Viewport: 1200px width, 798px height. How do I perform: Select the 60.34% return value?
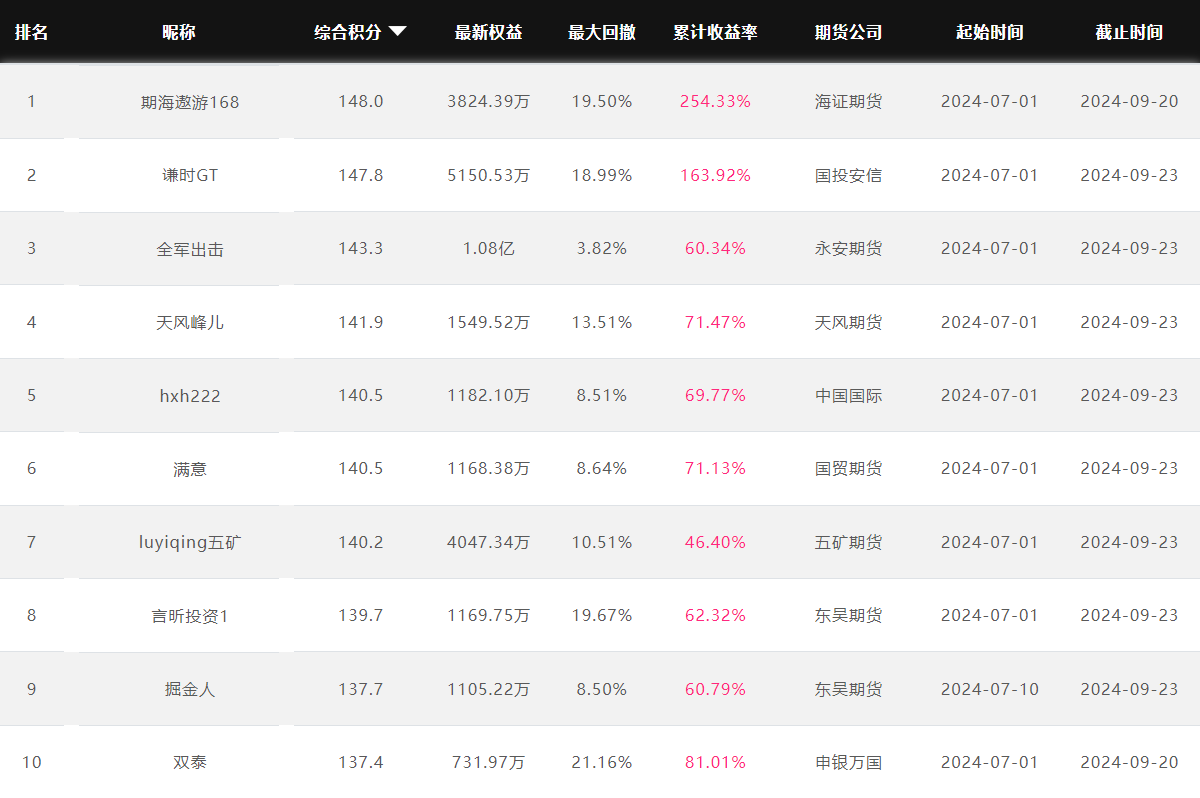[x=715, y=249]
